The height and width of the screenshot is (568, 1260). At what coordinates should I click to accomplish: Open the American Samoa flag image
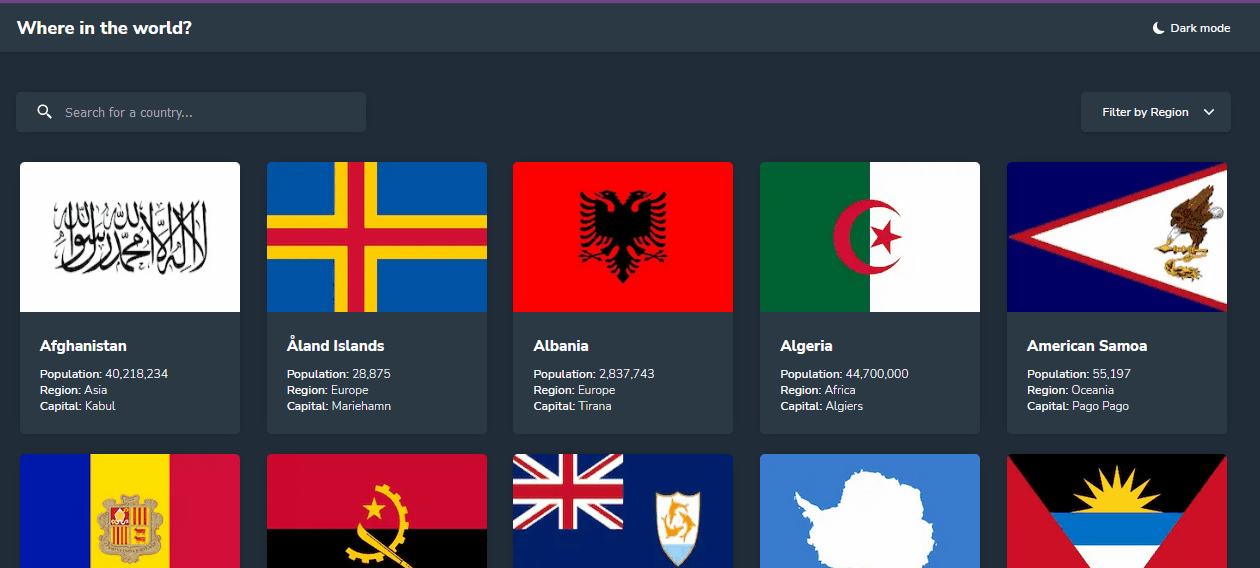tap(1117, 237)
